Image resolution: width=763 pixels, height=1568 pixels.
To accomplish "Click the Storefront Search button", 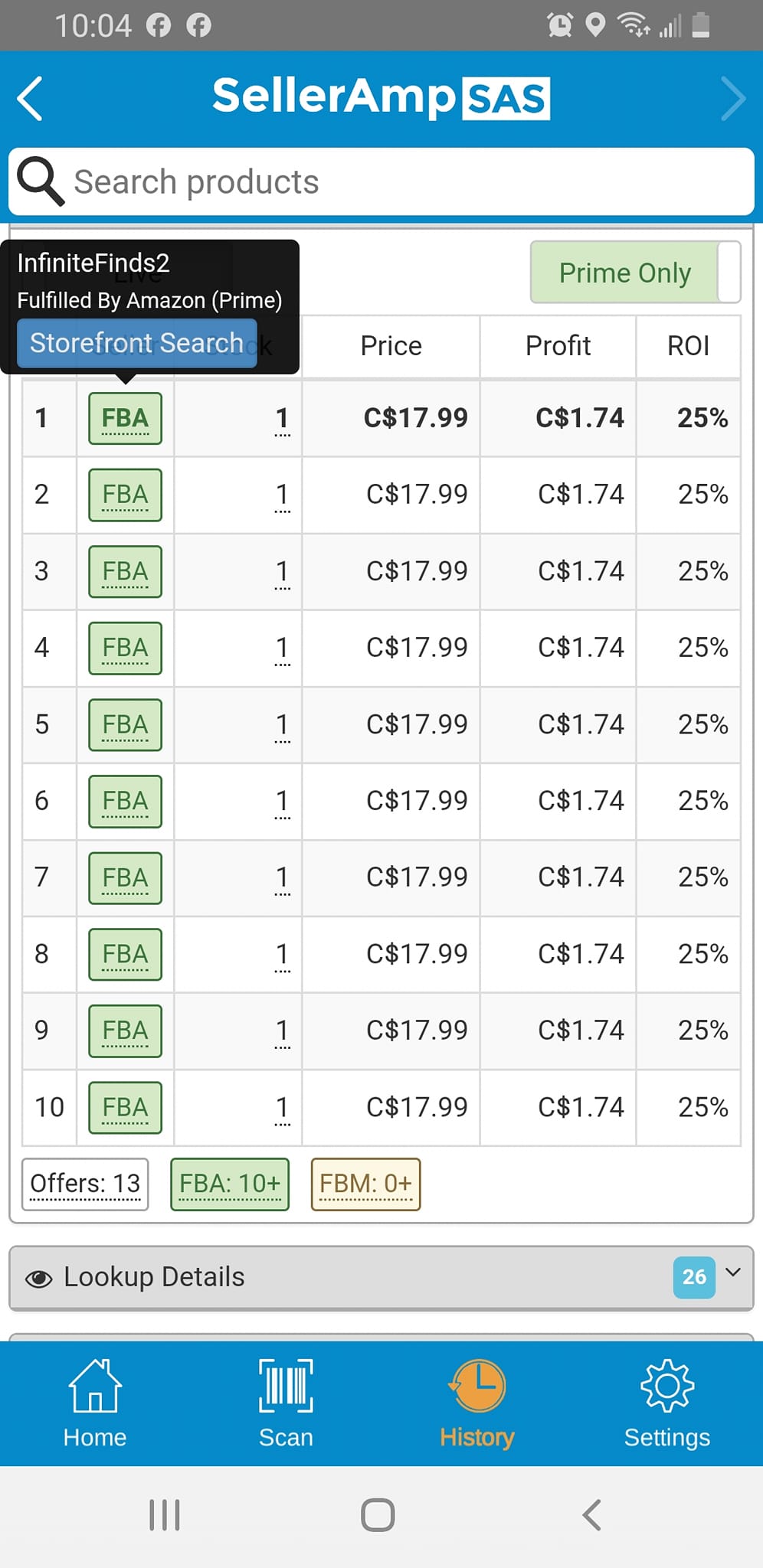I will (137, 343).
